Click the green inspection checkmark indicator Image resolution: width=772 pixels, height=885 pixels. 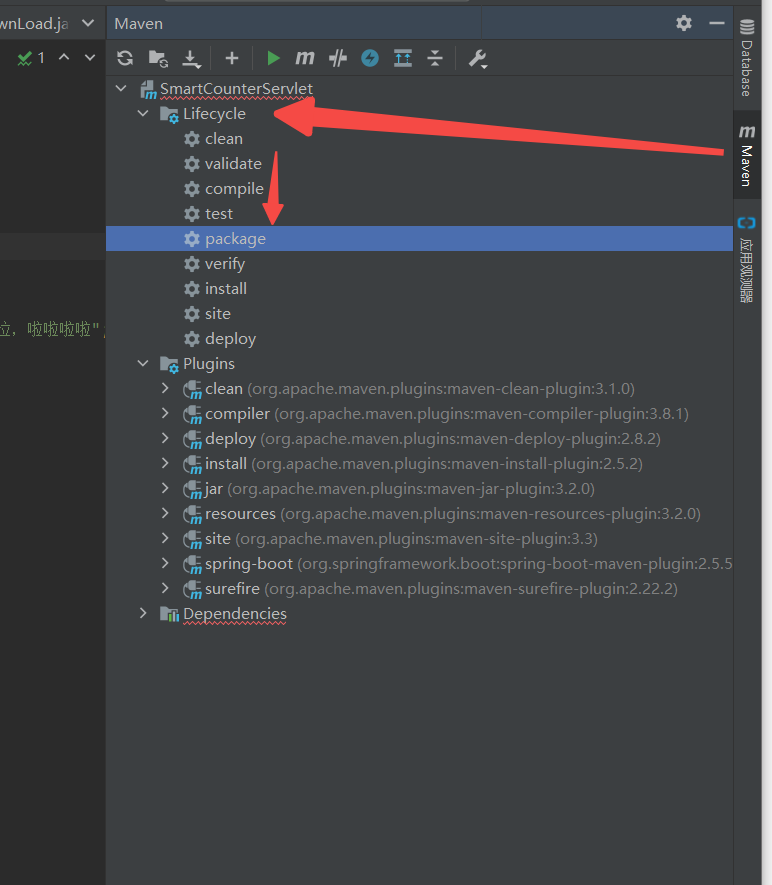(x=24, y=58)
